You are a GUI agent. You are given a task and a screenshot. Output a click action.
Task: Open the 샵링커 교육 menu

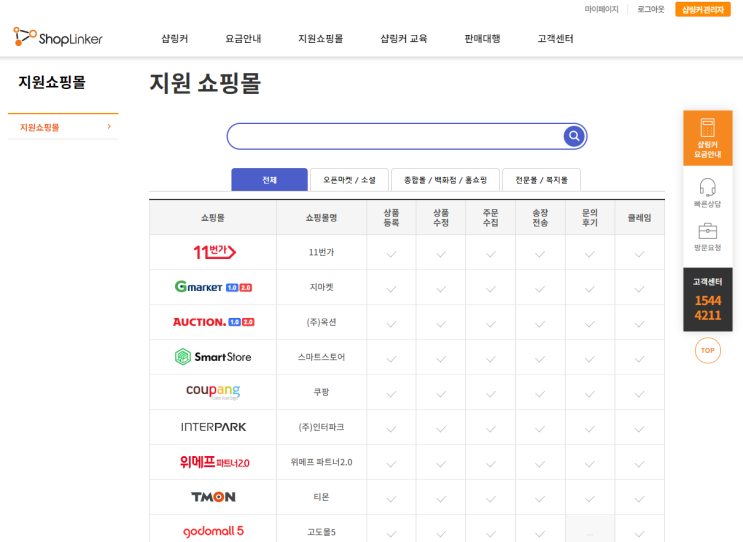tap(404, 38)
